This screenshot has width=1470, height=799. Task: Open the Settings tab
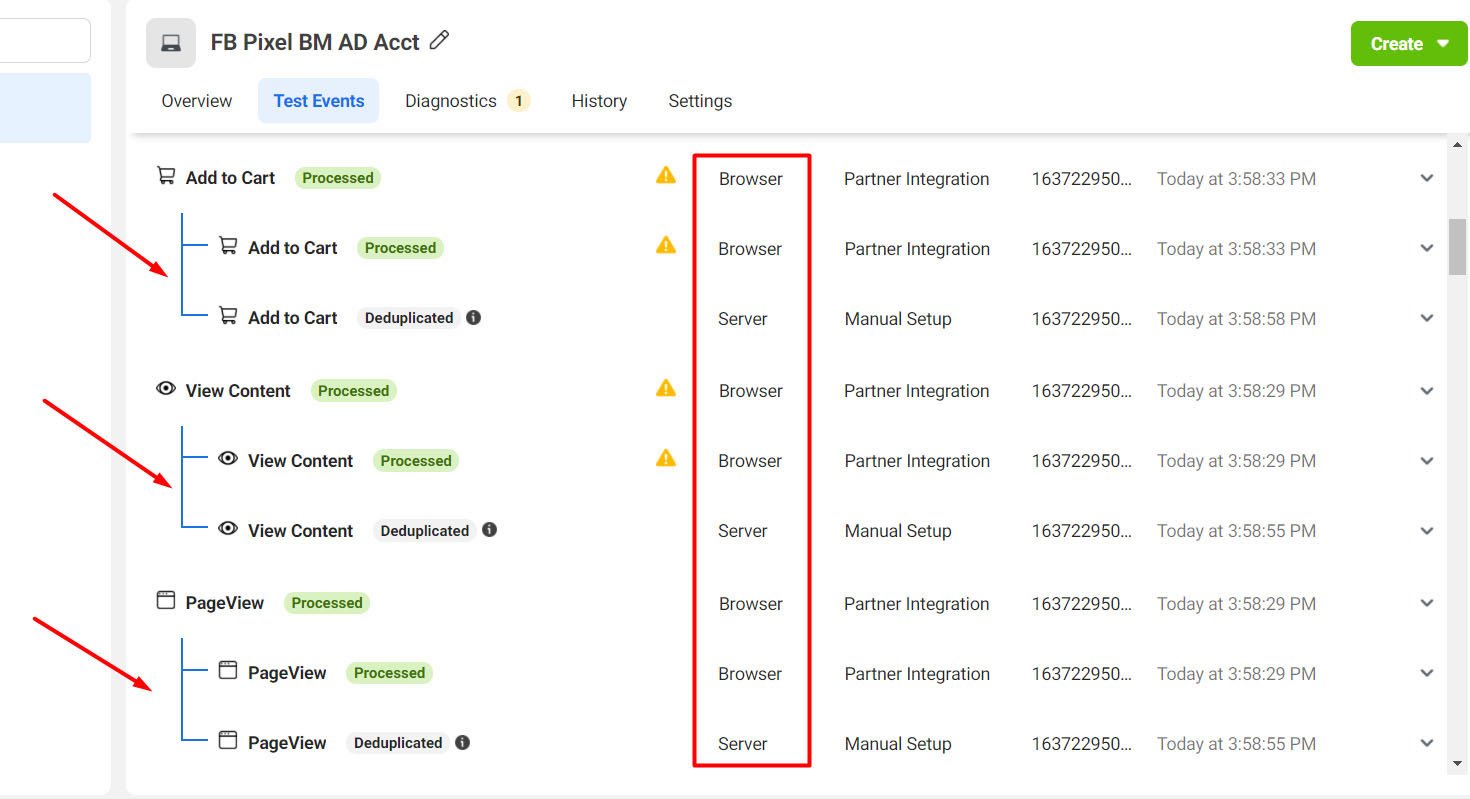tap(700, 101)
